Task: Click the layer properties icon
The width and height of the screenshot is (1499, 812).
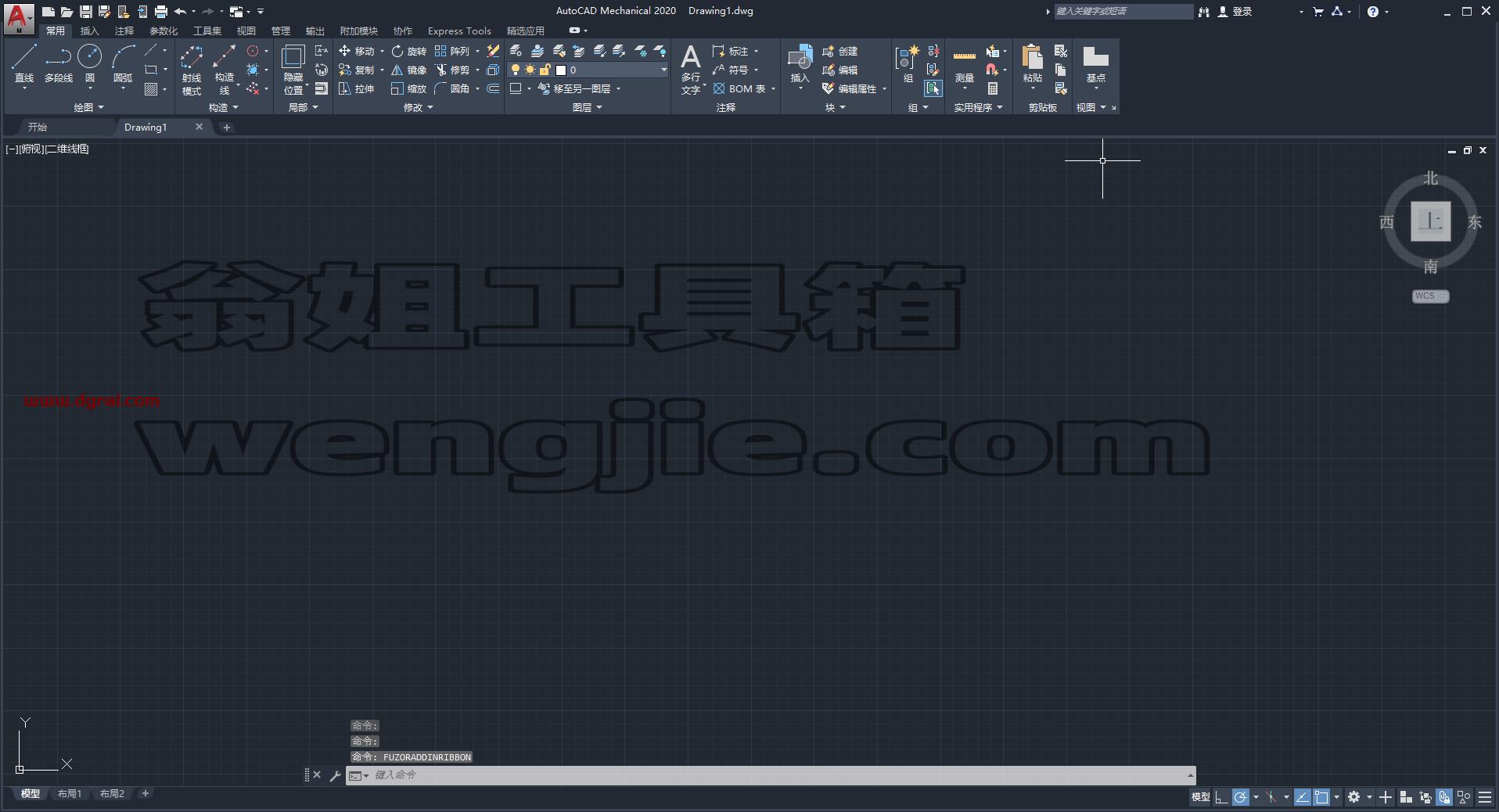Action: pyautogui.click(x=516, y=51)
